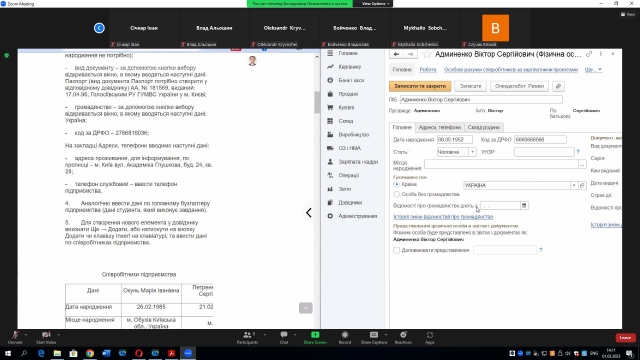Viewport: 640px width, 360px height.
Task: Select Особа без громадянства radio button
Action: pyautogui.click(x=396, y=194)
